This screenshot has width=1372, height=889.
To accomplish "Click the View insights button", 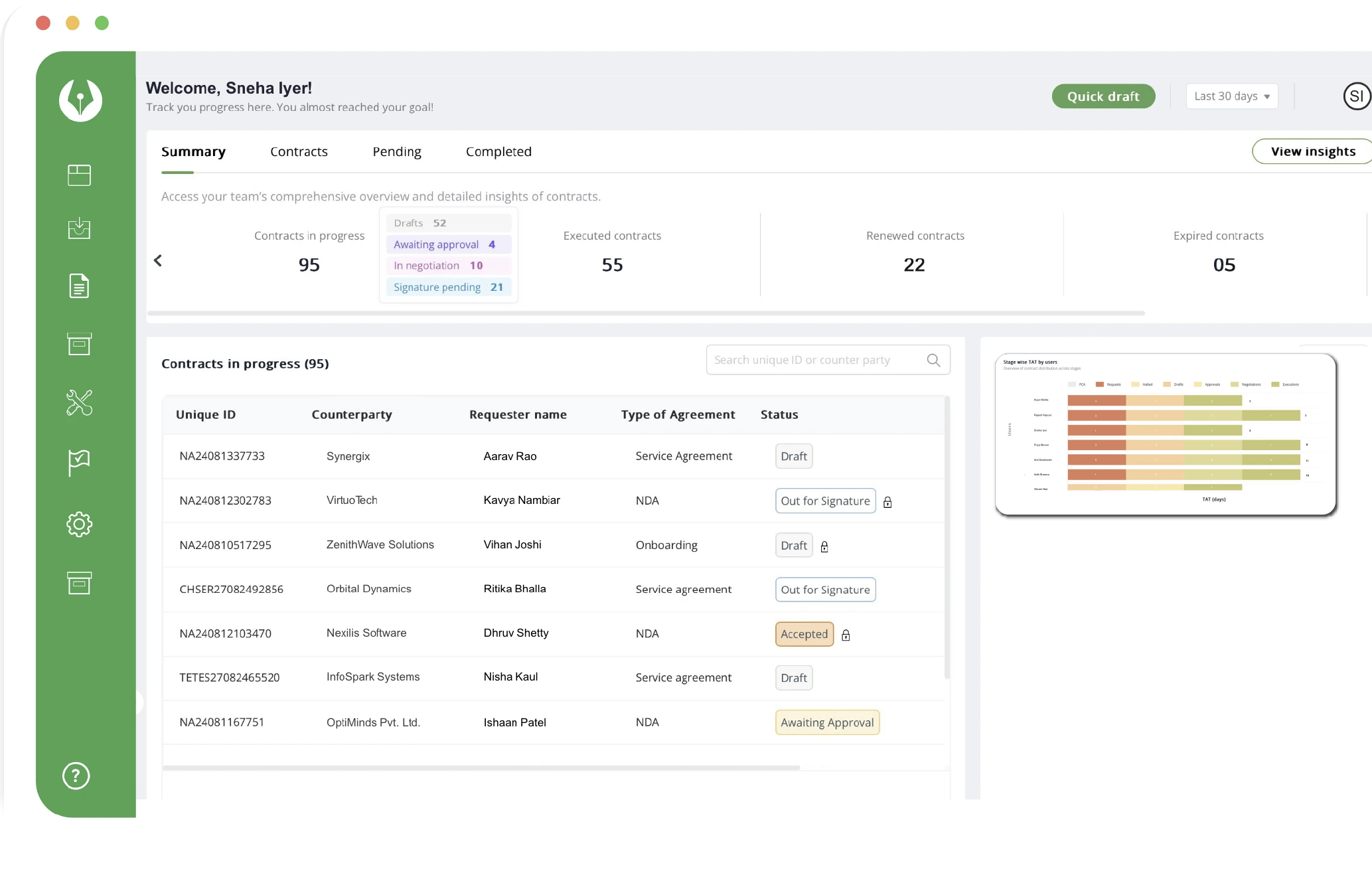I will coord(1312,151).
